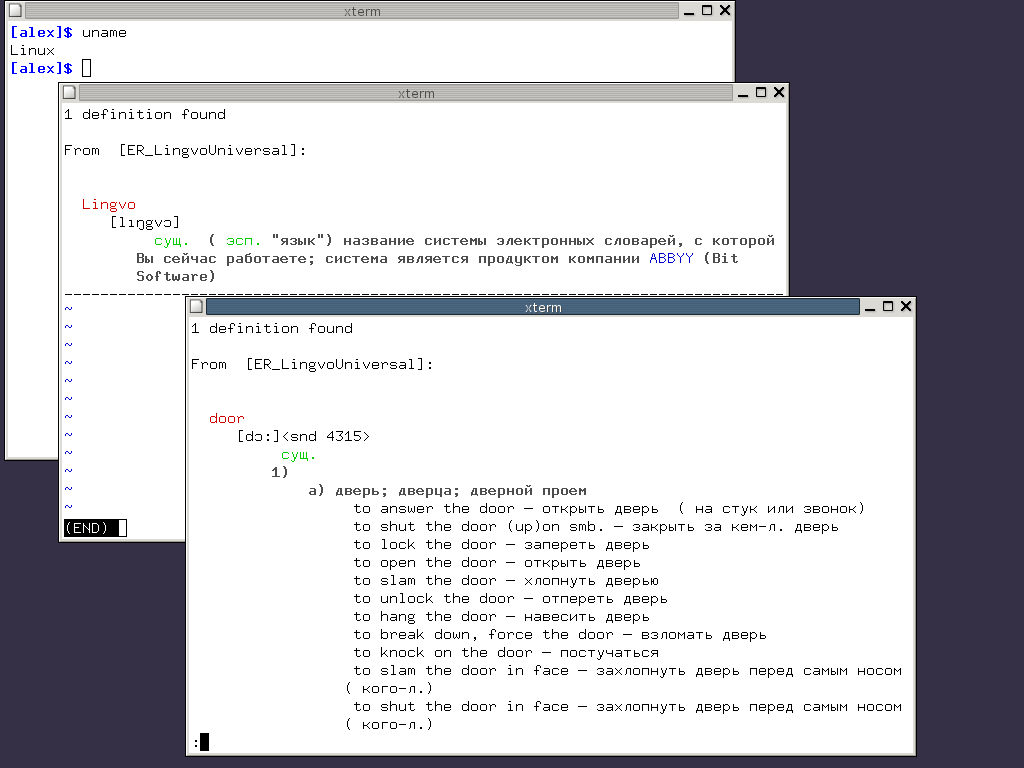The width and height of the screenshot is (1024, 768).
Task: Close the xterm window with the Lingvo definition
Action: pyautogui.click(x=779, y=93)
